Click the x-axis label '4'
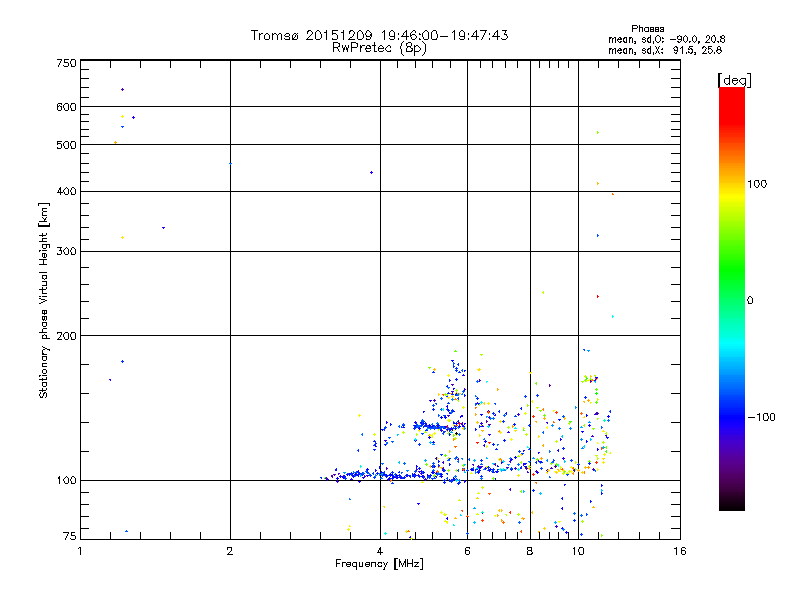This screenshot has width=800, height=600. click(x=380, y=551)
